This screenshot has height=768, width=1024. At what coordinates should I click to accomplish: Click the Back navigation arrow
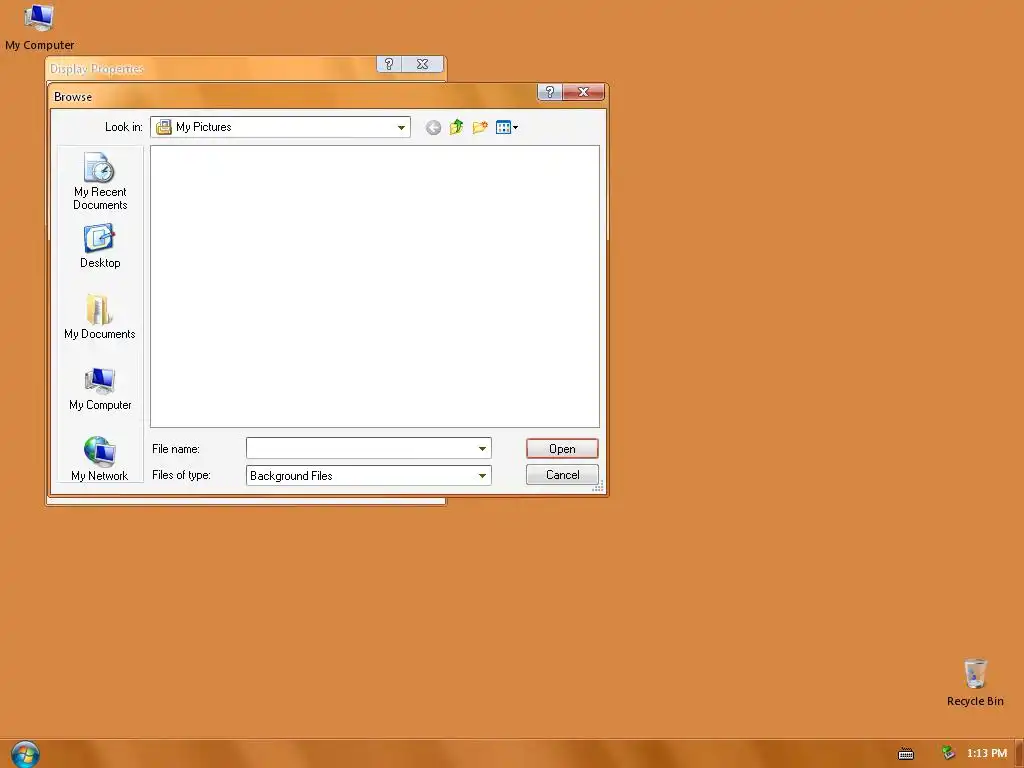tap(433, 127)
